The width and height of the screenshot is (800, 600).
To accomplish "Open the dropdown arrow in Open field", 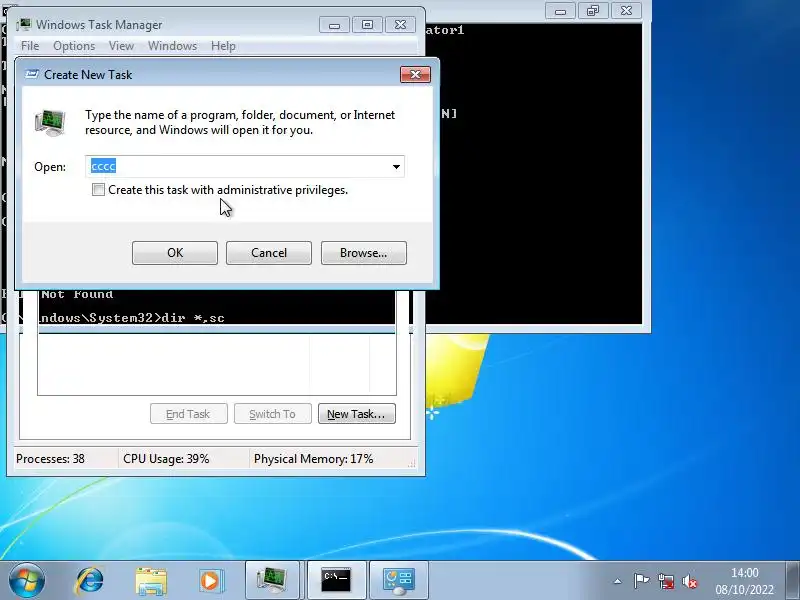I will (x=396, y=167).
